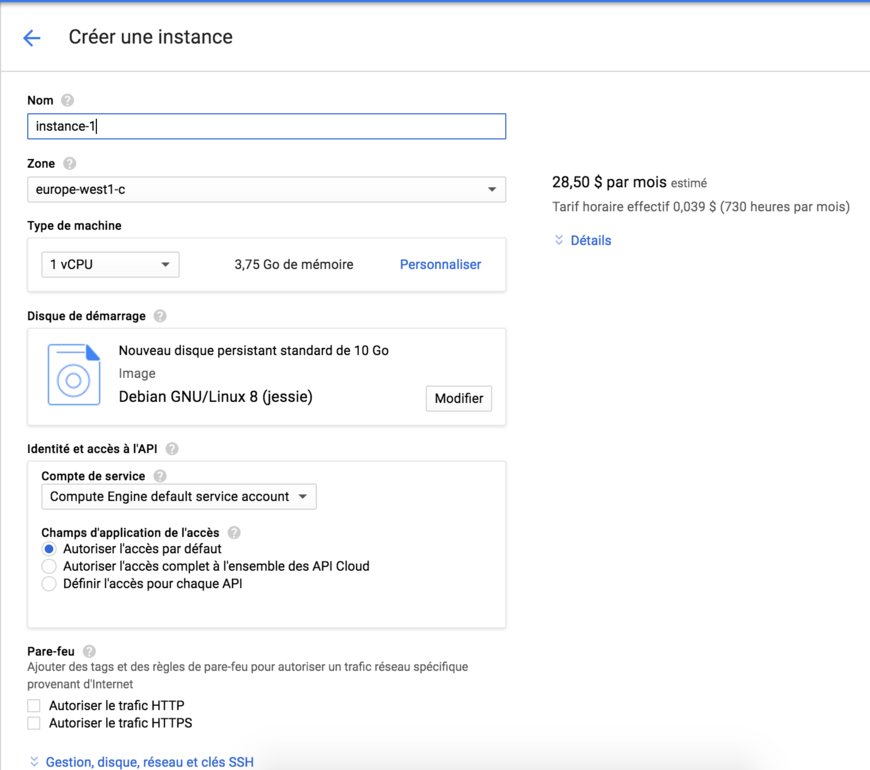This screenshot has height=770, width=870.
Task: Enable Autoriser le trafic HTTP
Action: tap(33, 705)
